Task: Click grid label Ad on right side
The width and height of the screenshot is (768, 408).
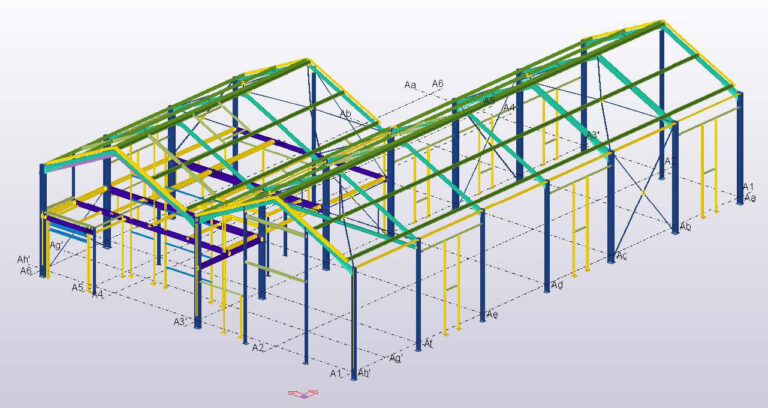Action: pos(557,286)
